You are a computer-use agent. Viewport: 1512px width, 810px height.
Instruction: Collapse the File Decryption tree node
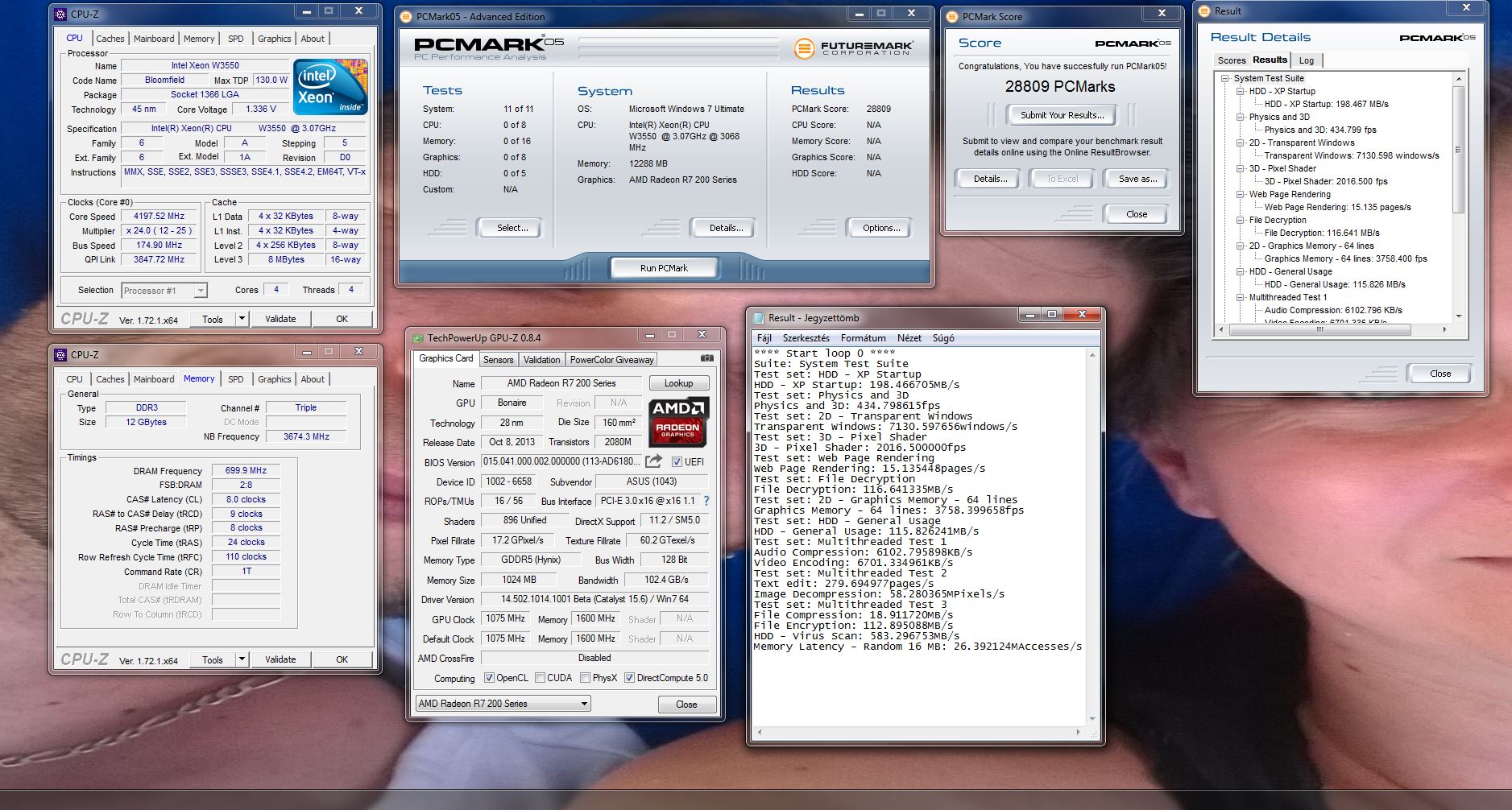click(x=1241, y=220)
